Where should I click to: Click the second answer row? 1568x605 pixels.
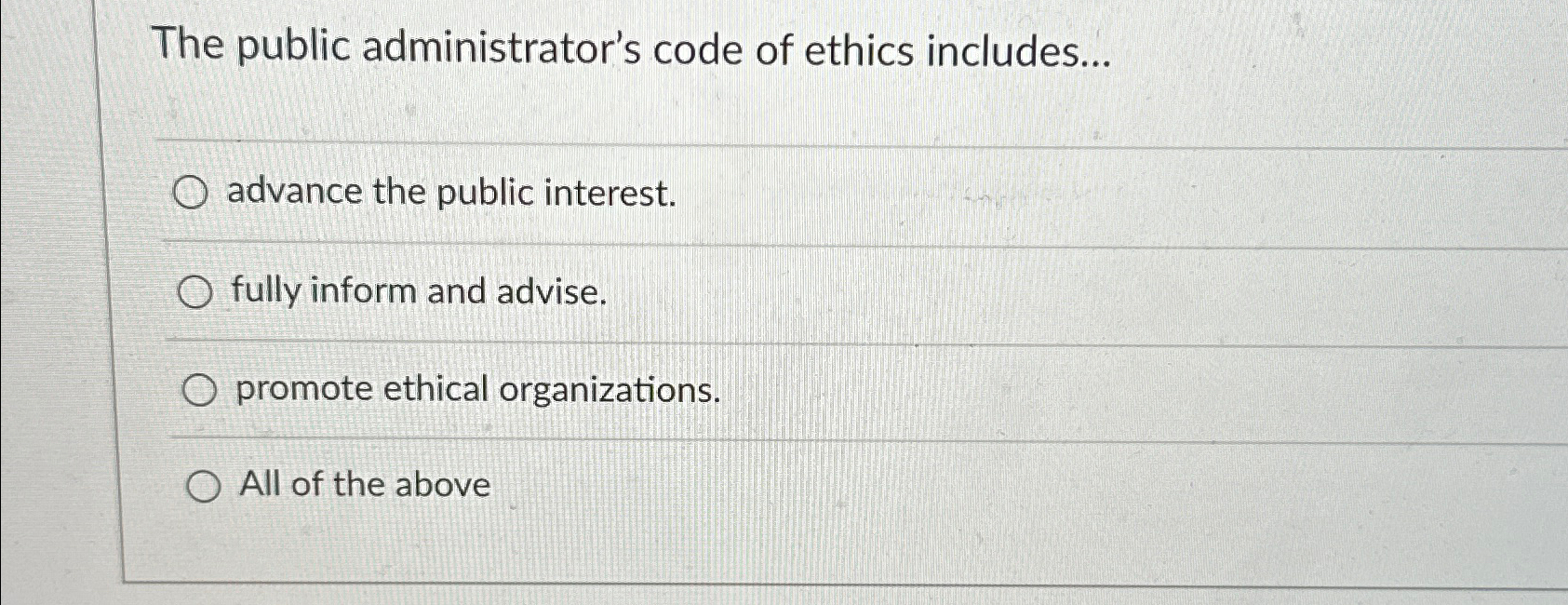[651, 293]
